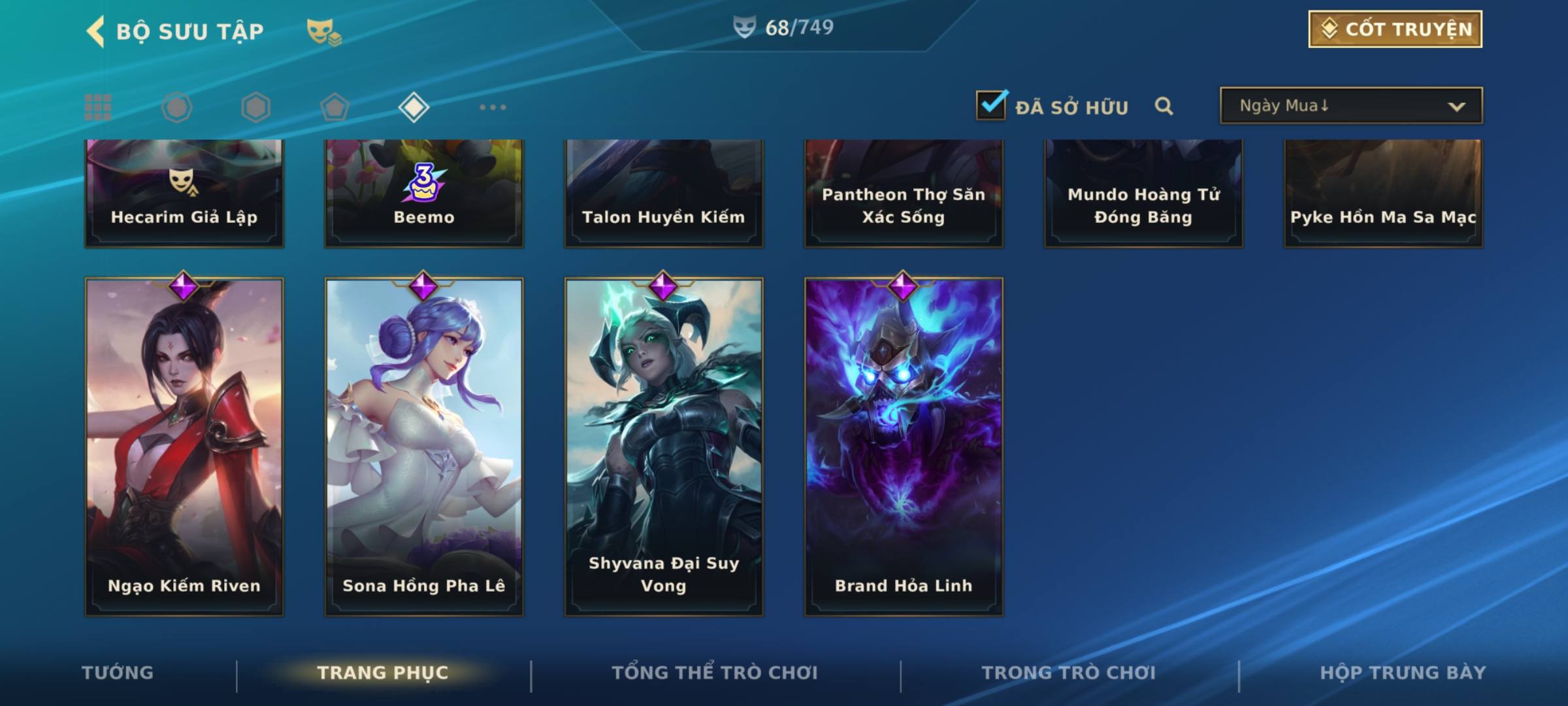Select the first round rarity filter icon
Image resolution: width=1568 pixels, height=706 pixels.
point(176,107)
